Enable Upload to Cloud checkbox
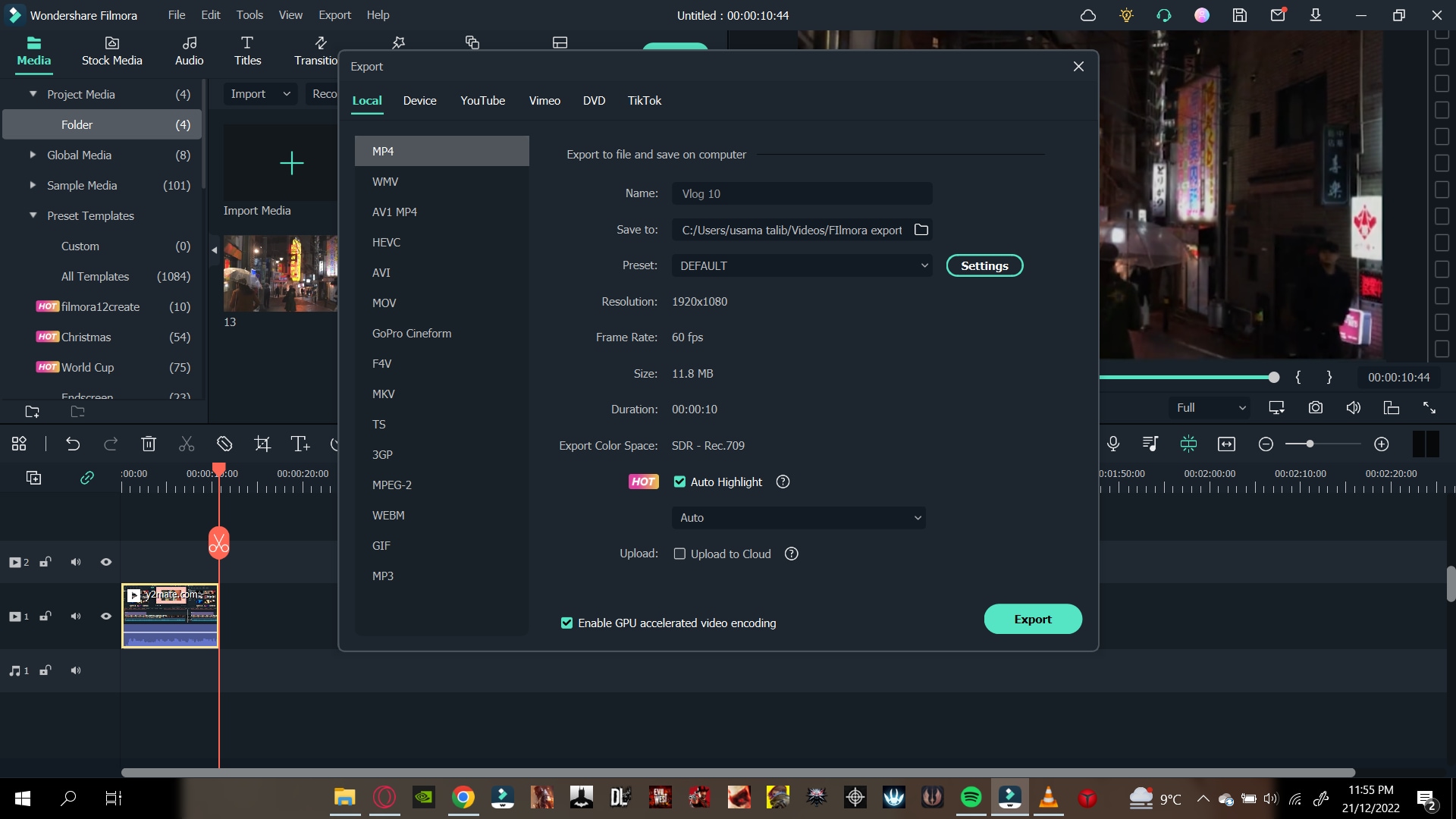Viewport: 1456px width, 819px height. [680, 554]
